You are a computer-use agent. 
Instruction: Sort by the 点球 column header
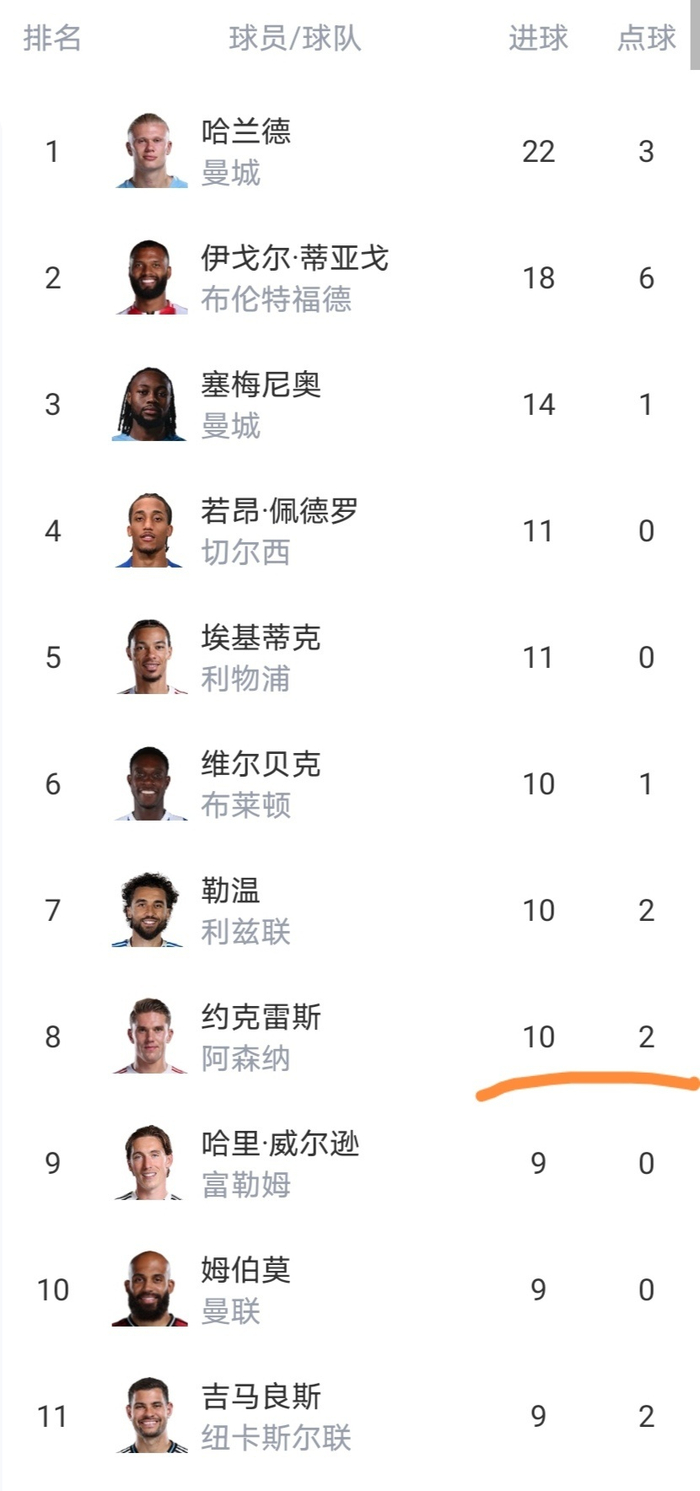pyautogui.click(x=646, y=38)
